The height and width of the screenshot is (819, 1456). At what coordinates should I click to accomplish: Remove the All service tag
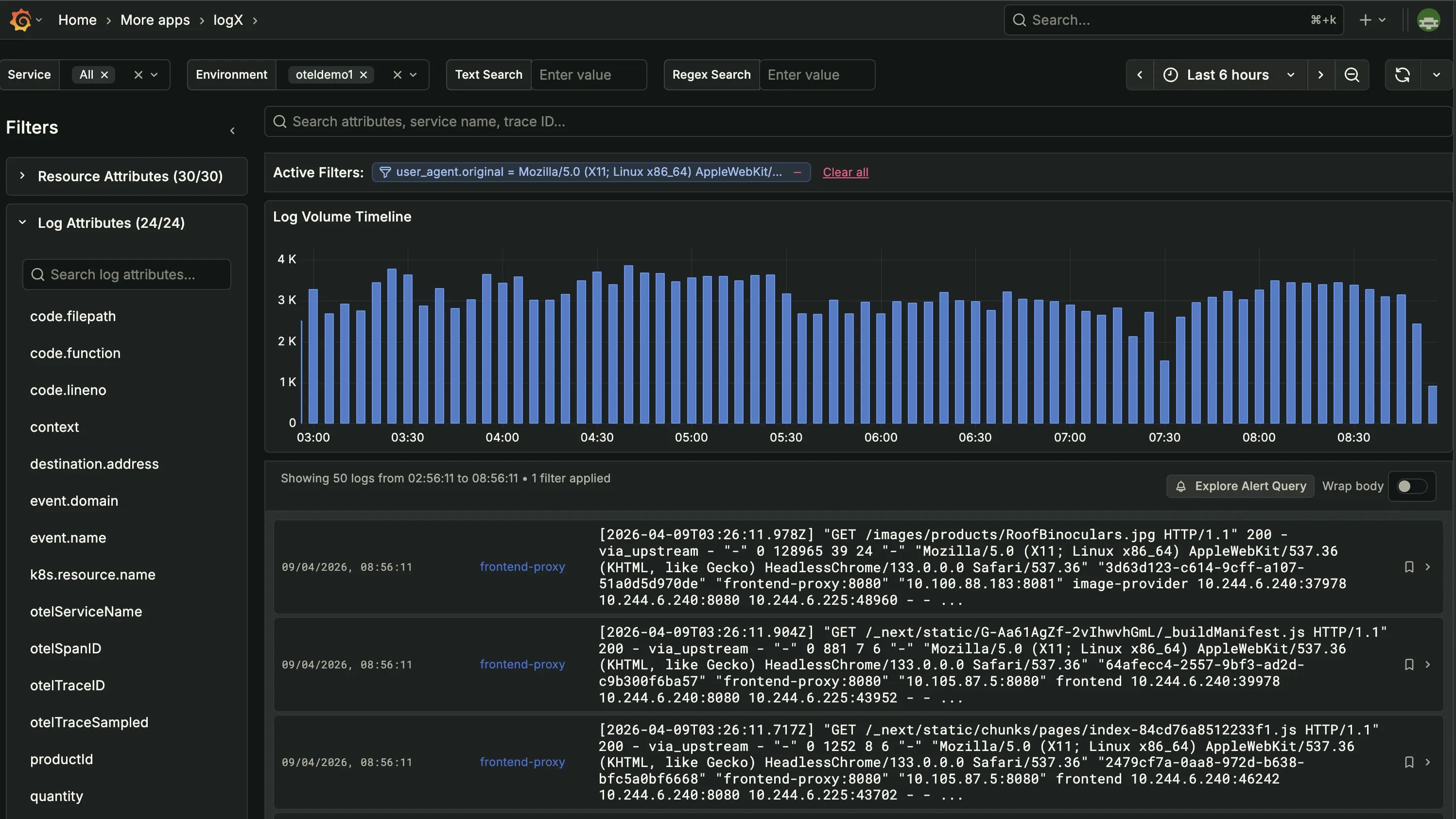click(104, 74)
